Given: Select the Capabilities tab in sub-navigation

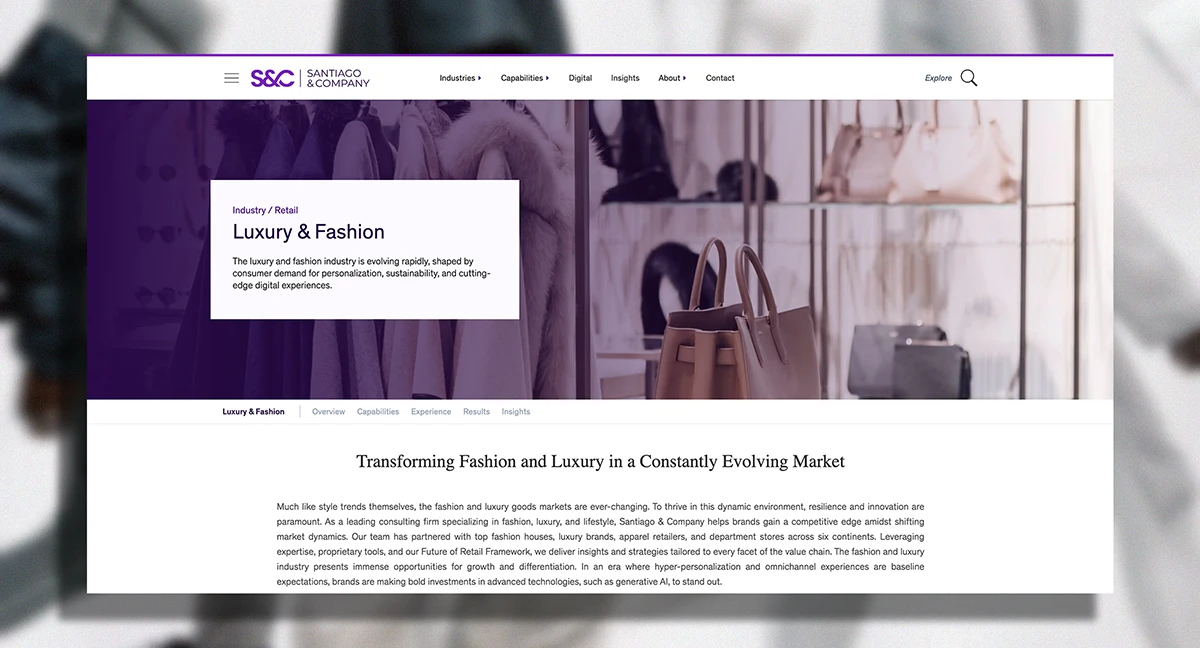Looking at the screenshot, I should (378, 412).
